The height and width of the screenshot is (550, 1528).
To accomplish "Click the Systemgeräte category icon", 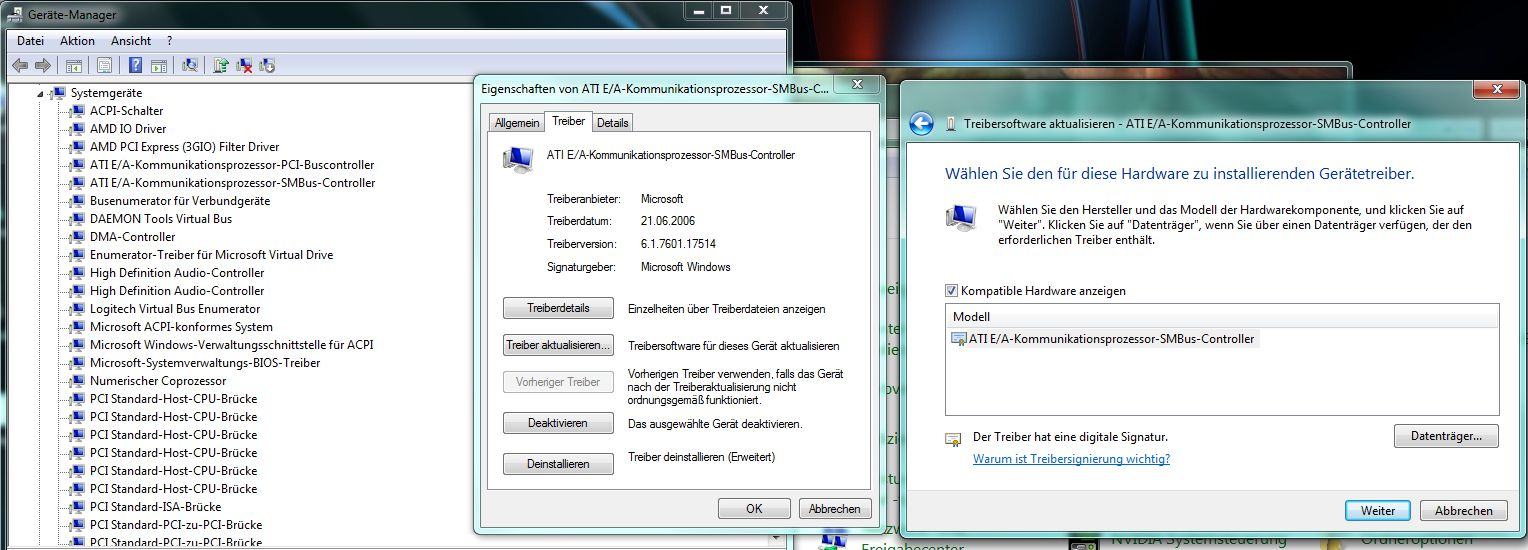I will click(x=57, y=93).
